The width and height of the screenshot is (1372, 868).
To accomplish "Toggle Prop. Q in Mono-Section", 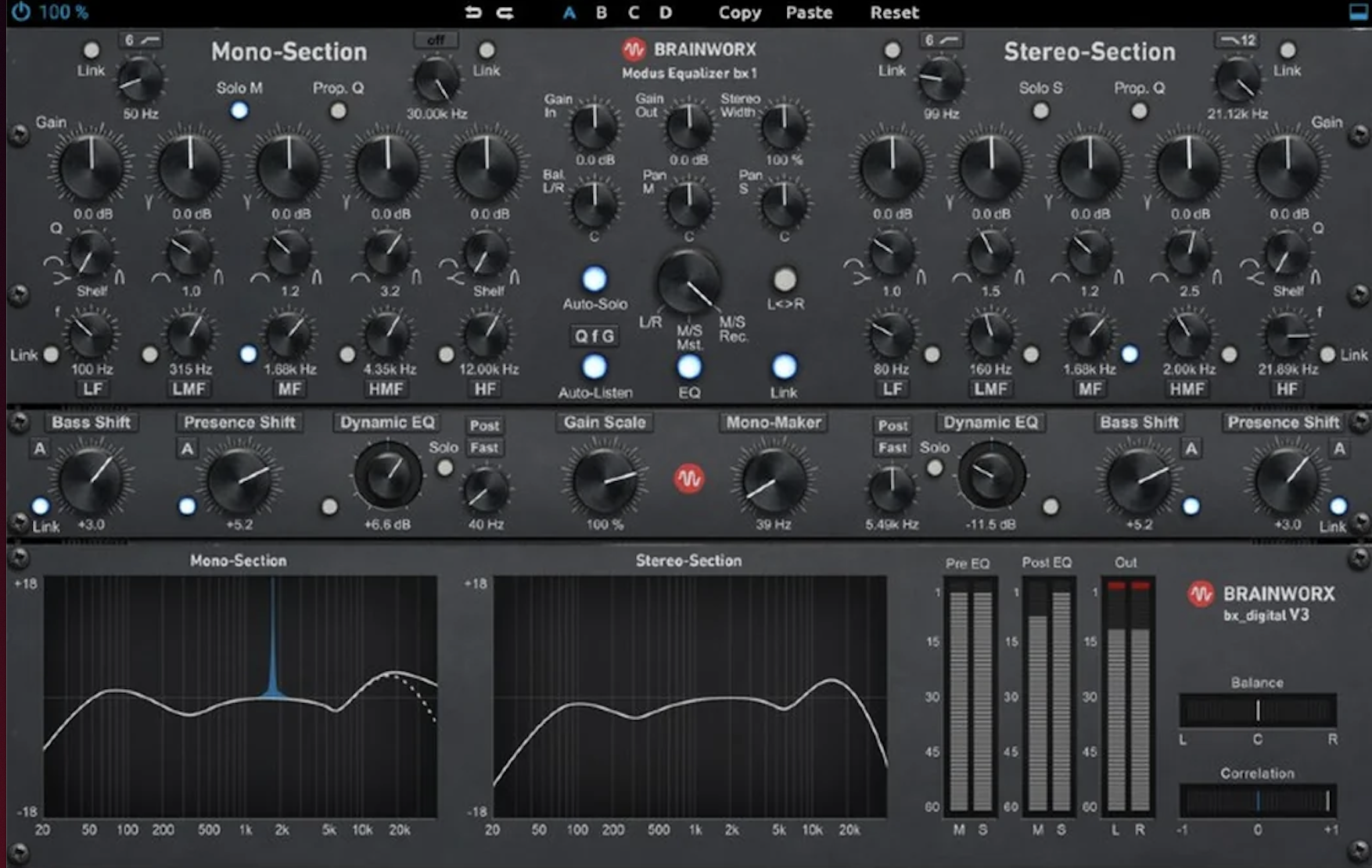I will tap(338, 111).
